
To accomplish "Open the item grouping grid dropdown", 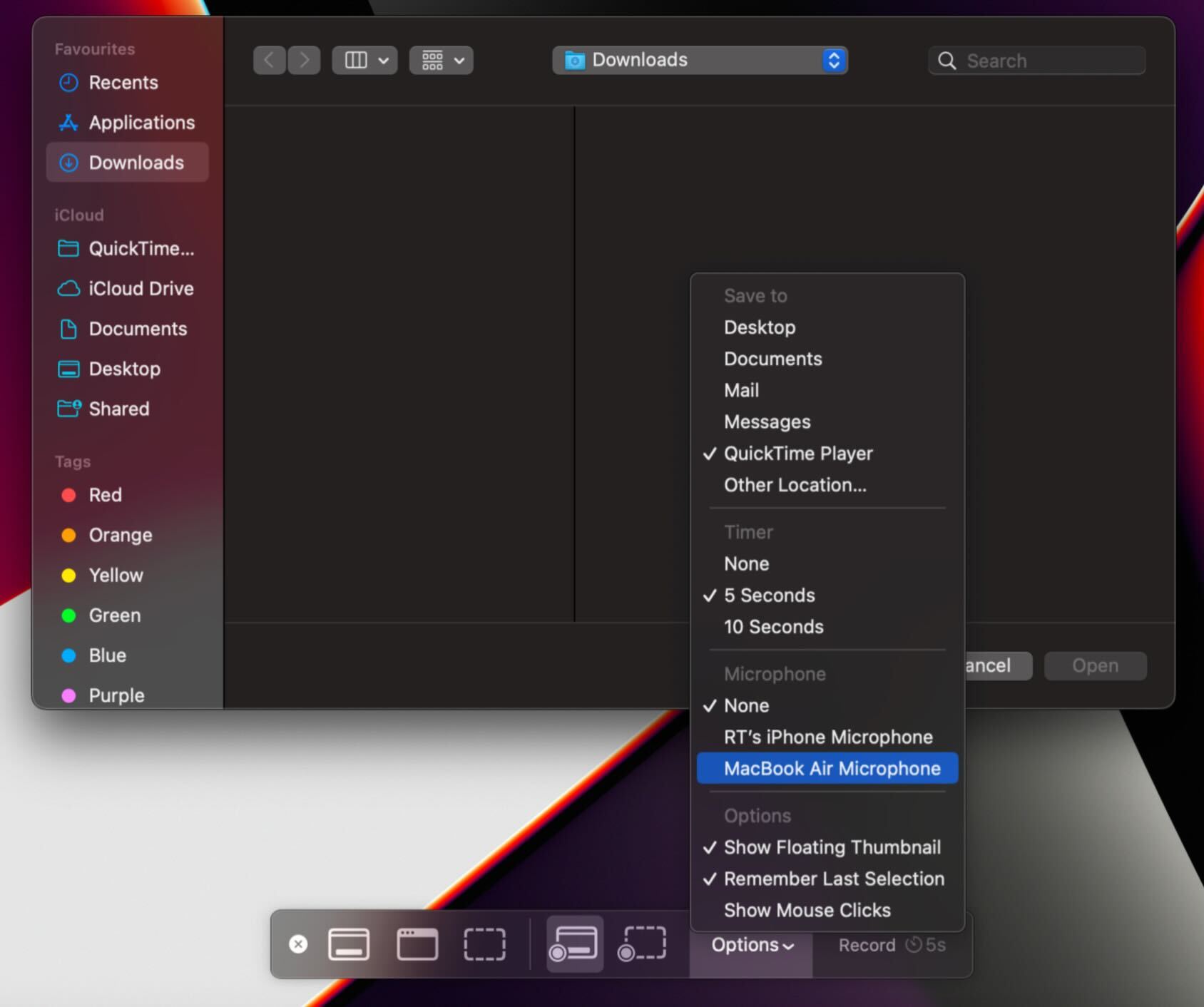I will pyautogui.click(x=441, y=60).
